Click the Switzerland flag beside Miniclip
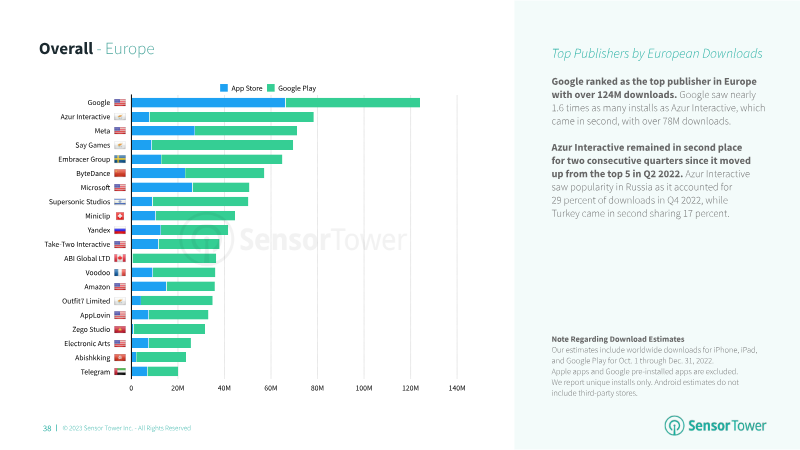The width and height of the screenshot is (800, 450). coord(120,216)
